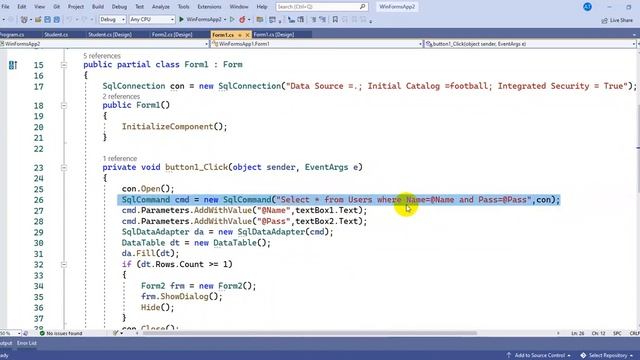Open the Help menu
This screenshot has width=640, height=360.
tap(262, 7)
